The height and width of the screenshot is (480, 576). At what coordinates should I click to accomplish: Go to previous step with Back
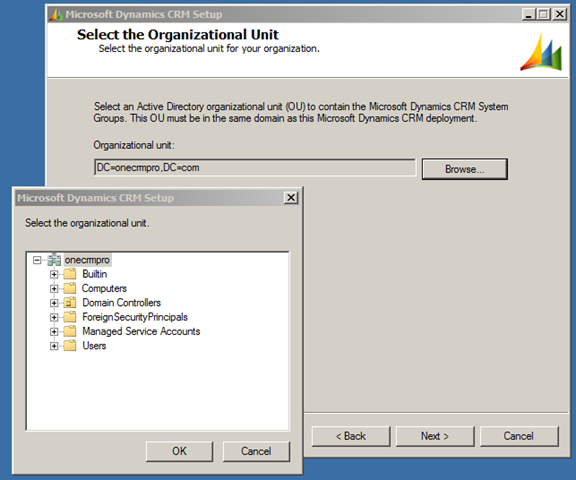pos(351,436)
